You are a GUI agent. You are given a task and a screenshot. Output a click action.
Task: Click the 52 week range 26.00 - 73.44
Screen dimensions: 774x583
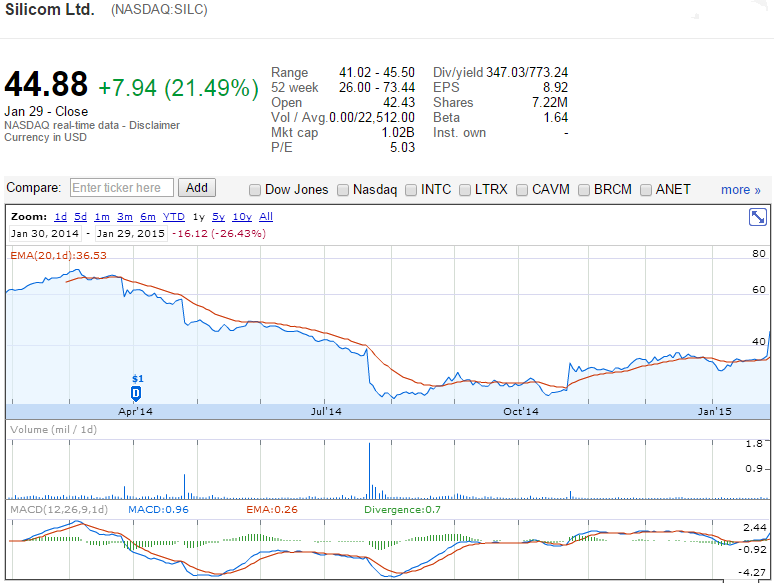coord(377,87)
